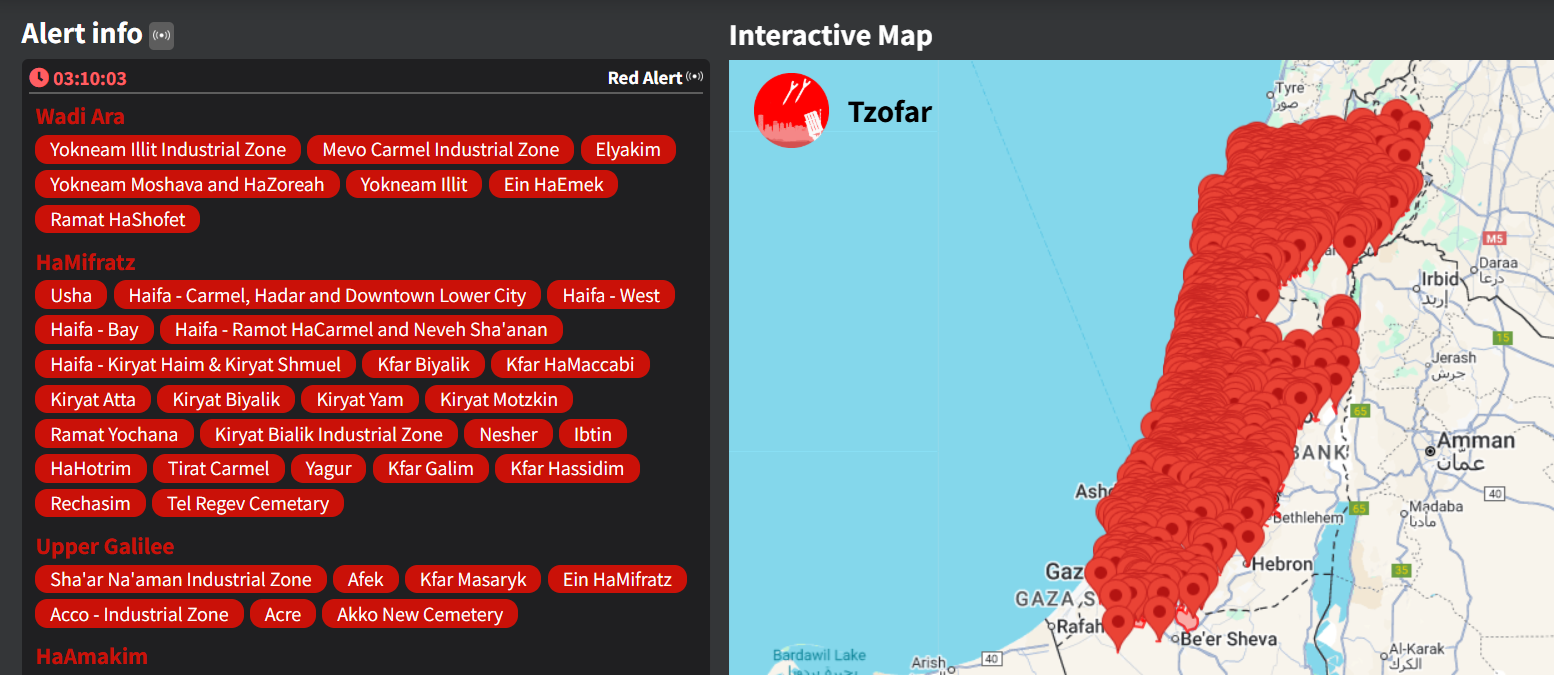
Task: Click the Yokneam Illit tag
Action: [x=414, y=184]
